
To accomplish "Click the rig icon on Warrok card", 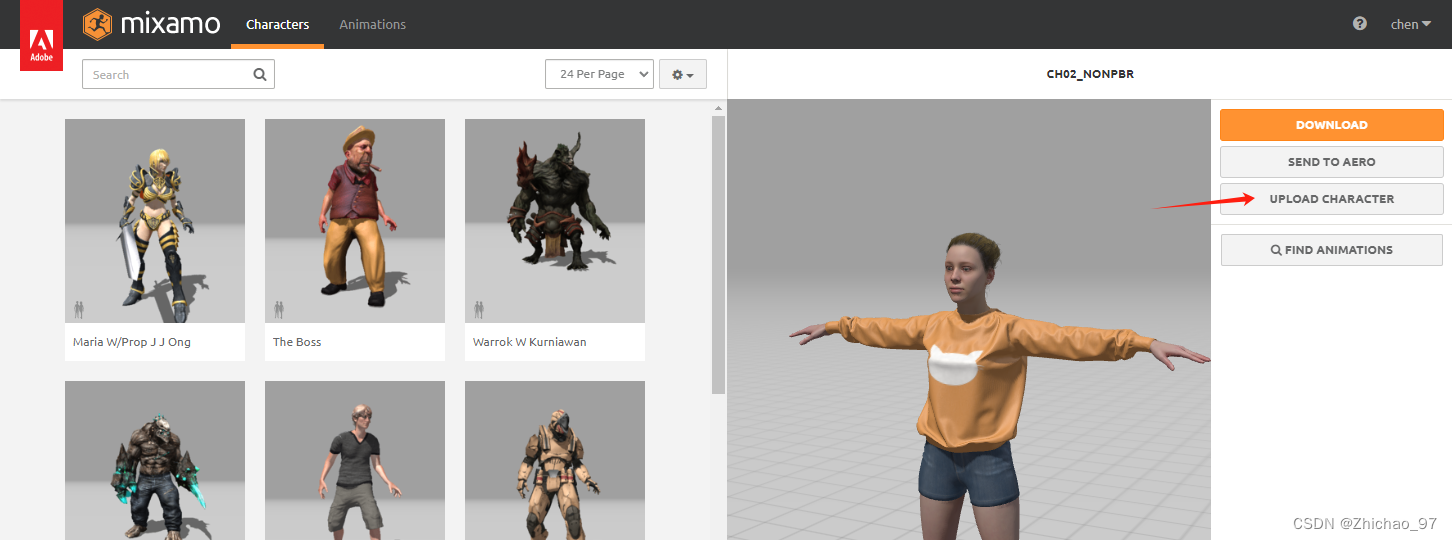I will (x=479, y=309).
